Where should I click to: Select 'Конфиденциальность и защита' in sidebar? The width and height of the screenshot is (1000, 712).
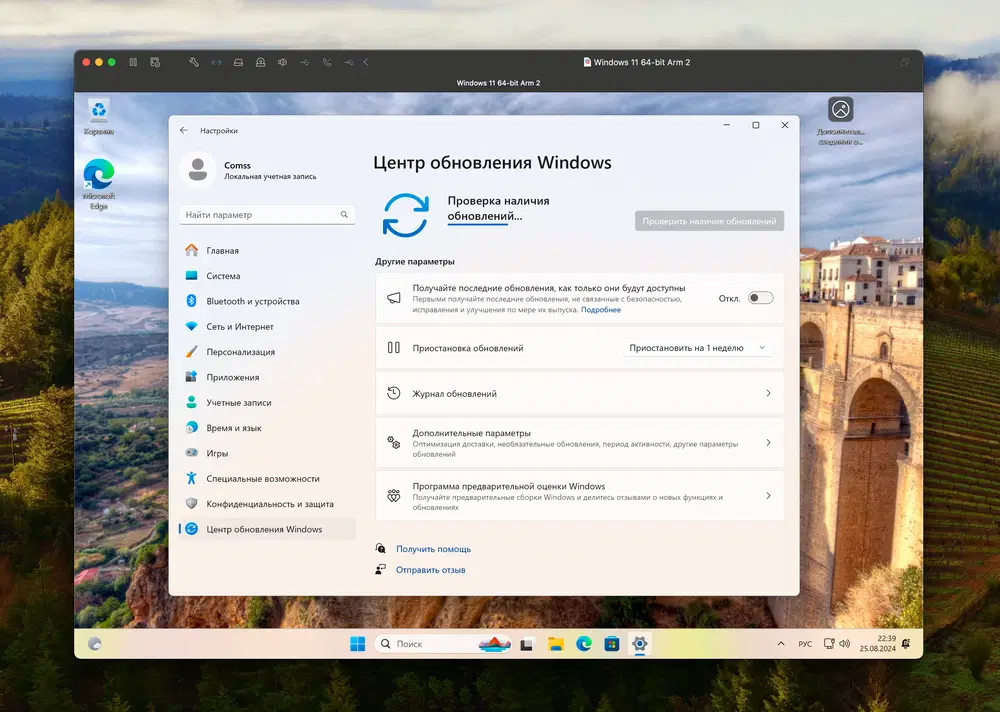(x=267, y=504)
